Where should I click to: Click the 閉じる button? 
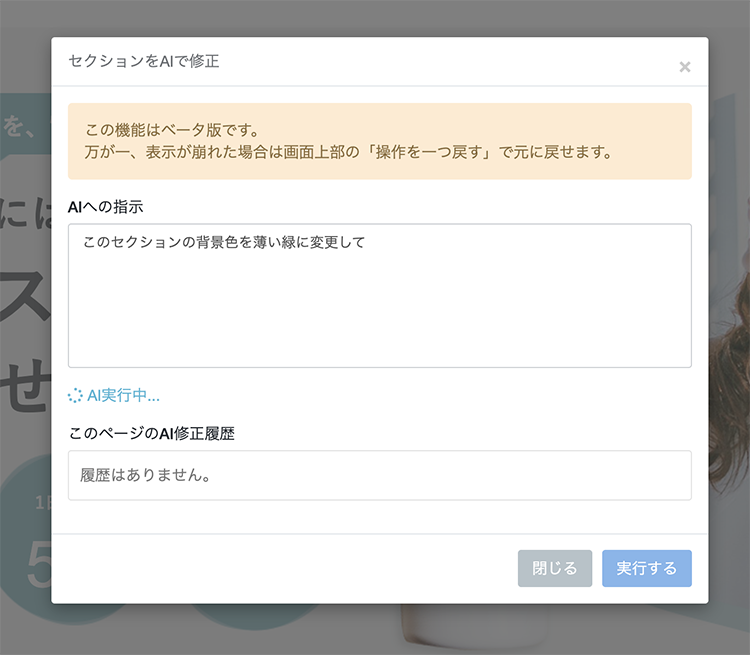click(555, 568)
